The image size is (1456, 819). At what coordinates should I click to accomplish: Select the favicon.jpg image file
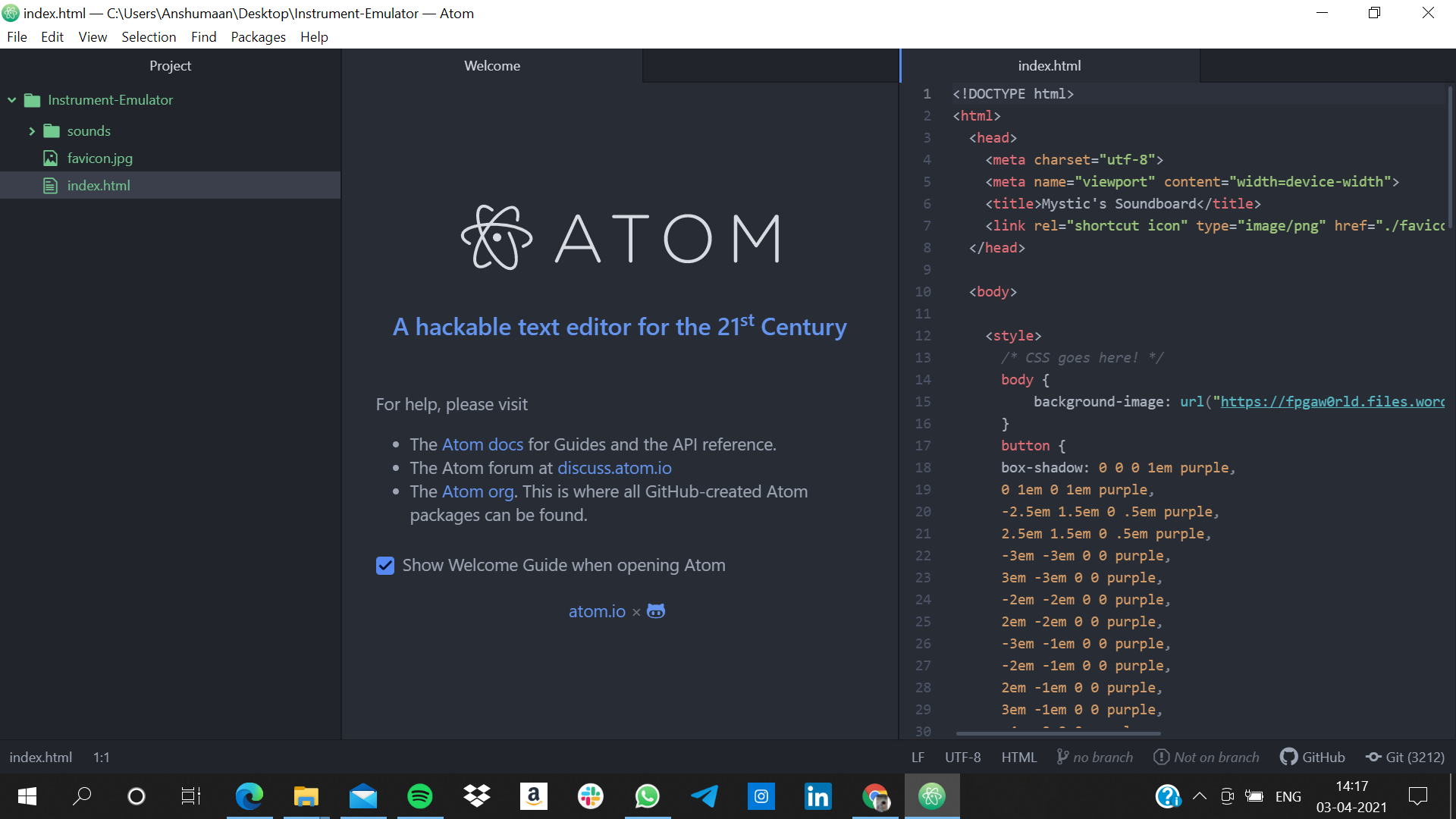pos(99,158)
